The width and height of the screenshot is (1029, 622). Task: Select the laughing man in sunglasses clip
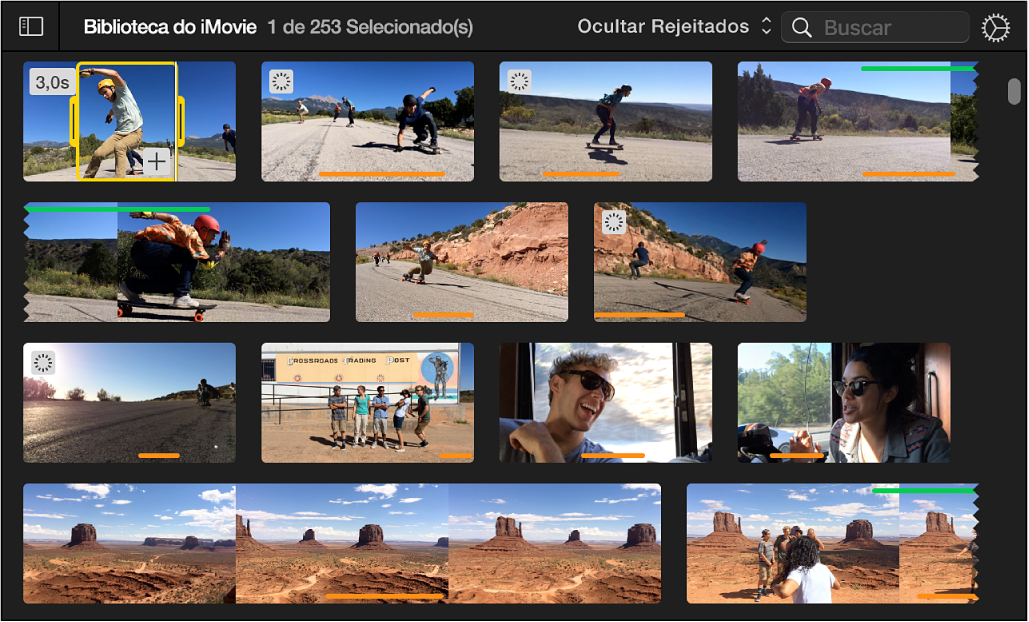[x=605, y=402]
